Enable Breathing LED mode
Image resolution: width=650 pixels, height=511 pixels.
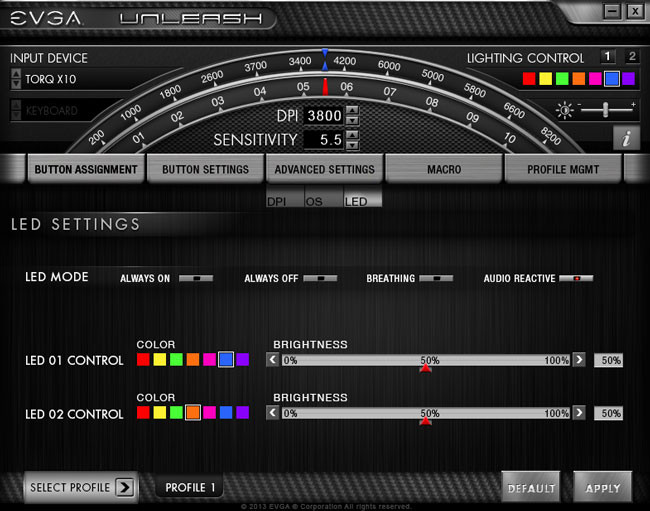click(436, 278)
